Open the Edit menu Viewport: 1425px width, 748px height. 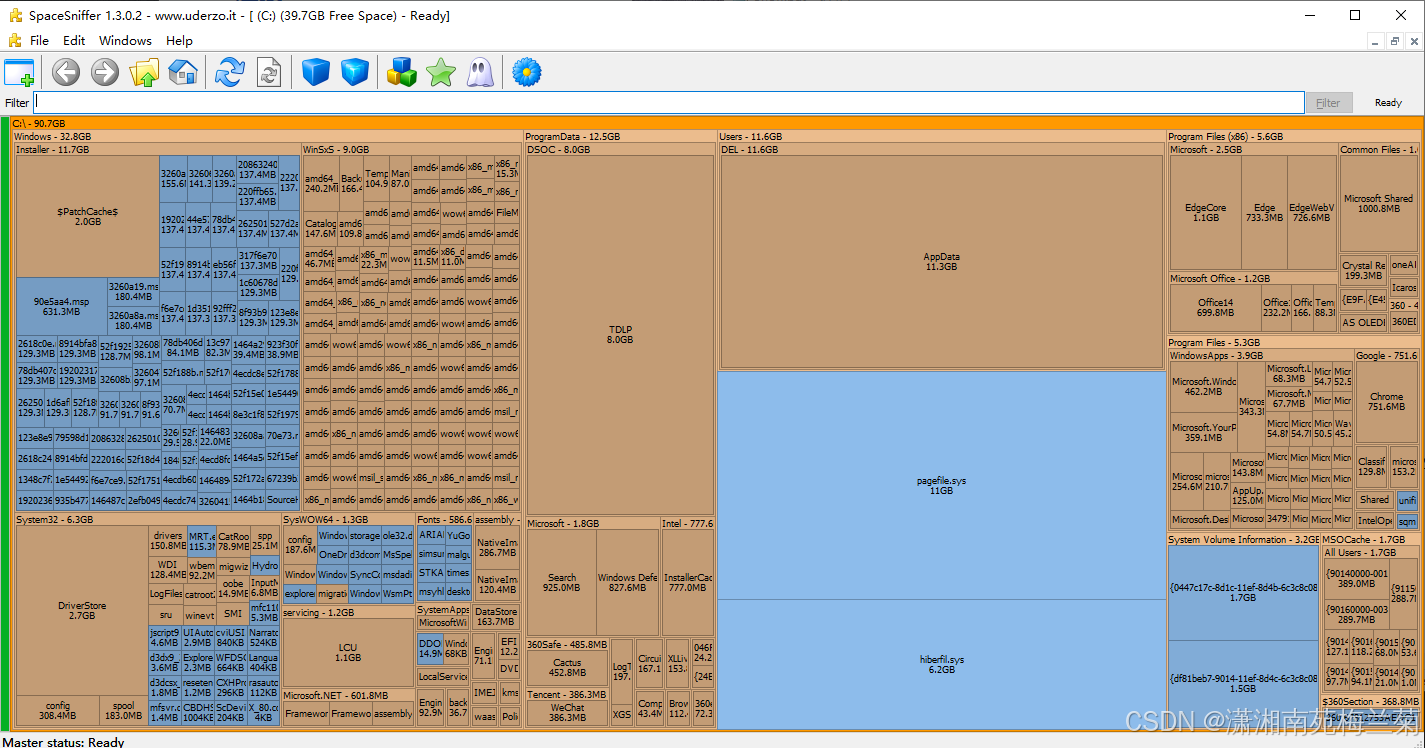tap(74, 41)
